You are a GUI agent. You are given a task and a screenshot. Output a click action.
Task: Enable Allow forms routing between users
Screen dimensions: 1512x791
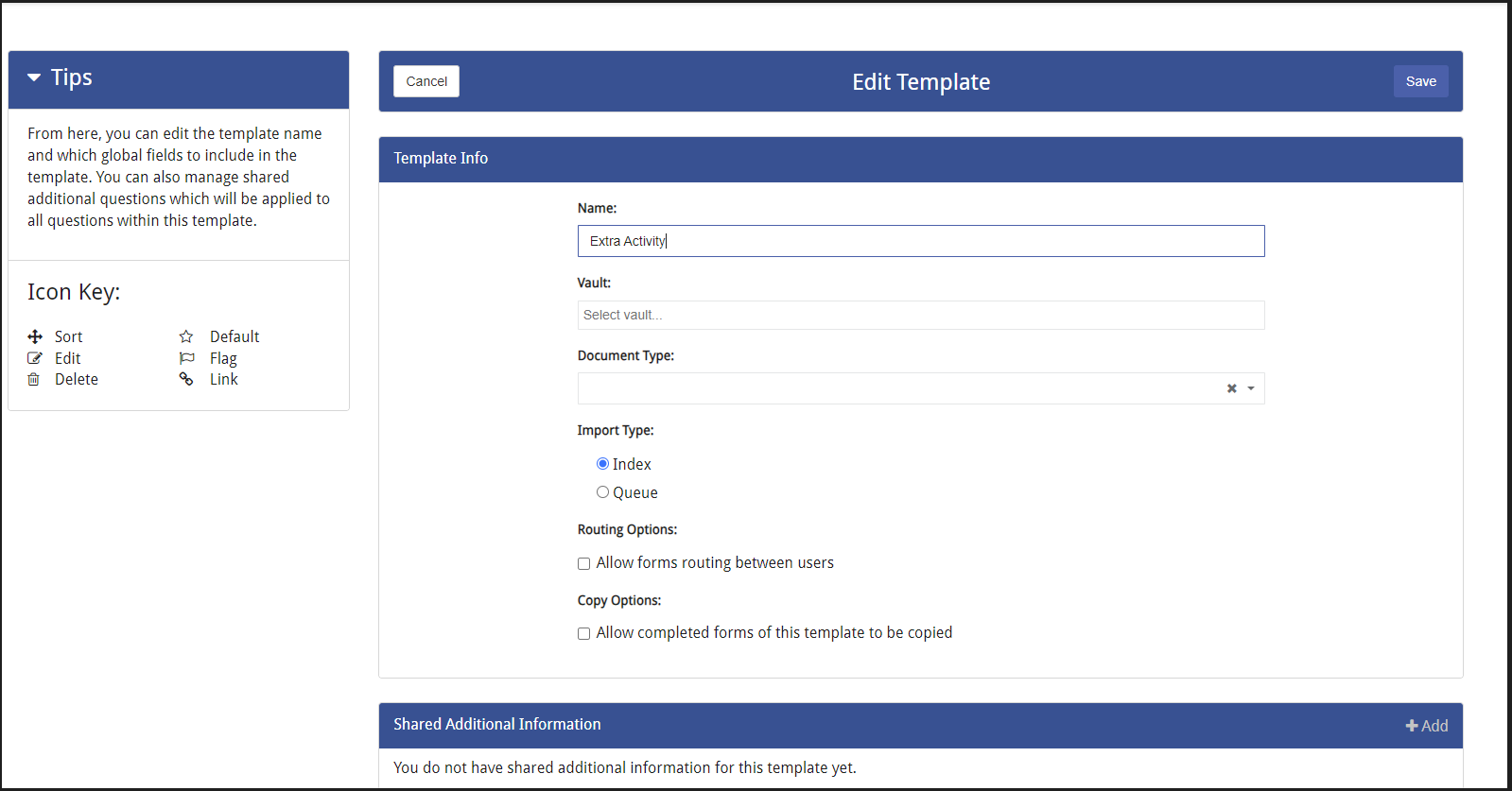point(583,563)
